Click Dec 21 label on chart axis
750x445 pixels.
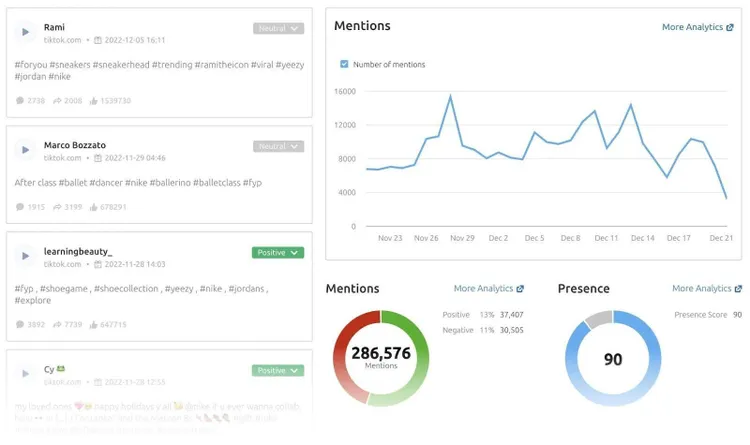[721, 238]
